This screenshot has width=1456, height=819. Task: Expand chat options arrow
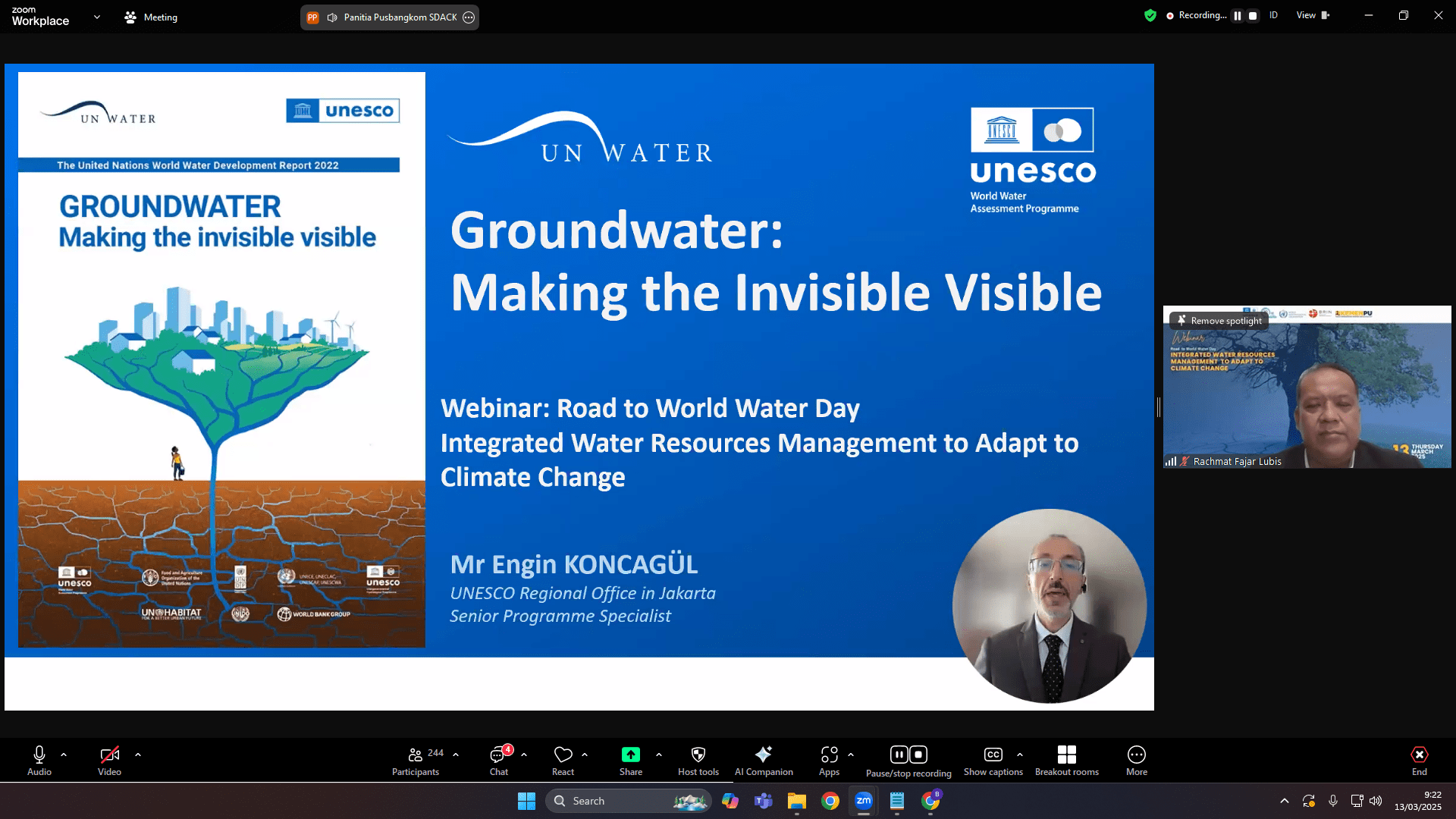pyautogui.click(x=524, y=755)
